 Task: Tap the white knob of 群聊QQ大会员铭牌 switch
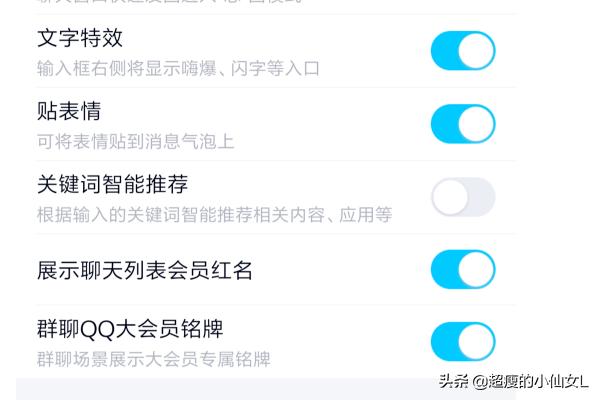click(x=476, y=342)
